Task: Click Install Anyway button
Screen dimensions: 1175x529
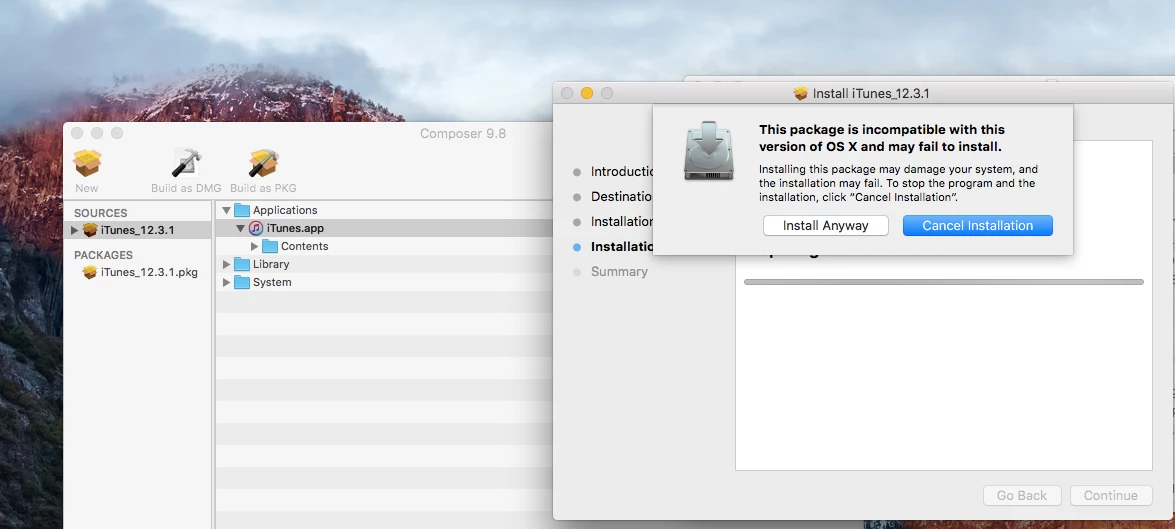Action: click(826, 226)
